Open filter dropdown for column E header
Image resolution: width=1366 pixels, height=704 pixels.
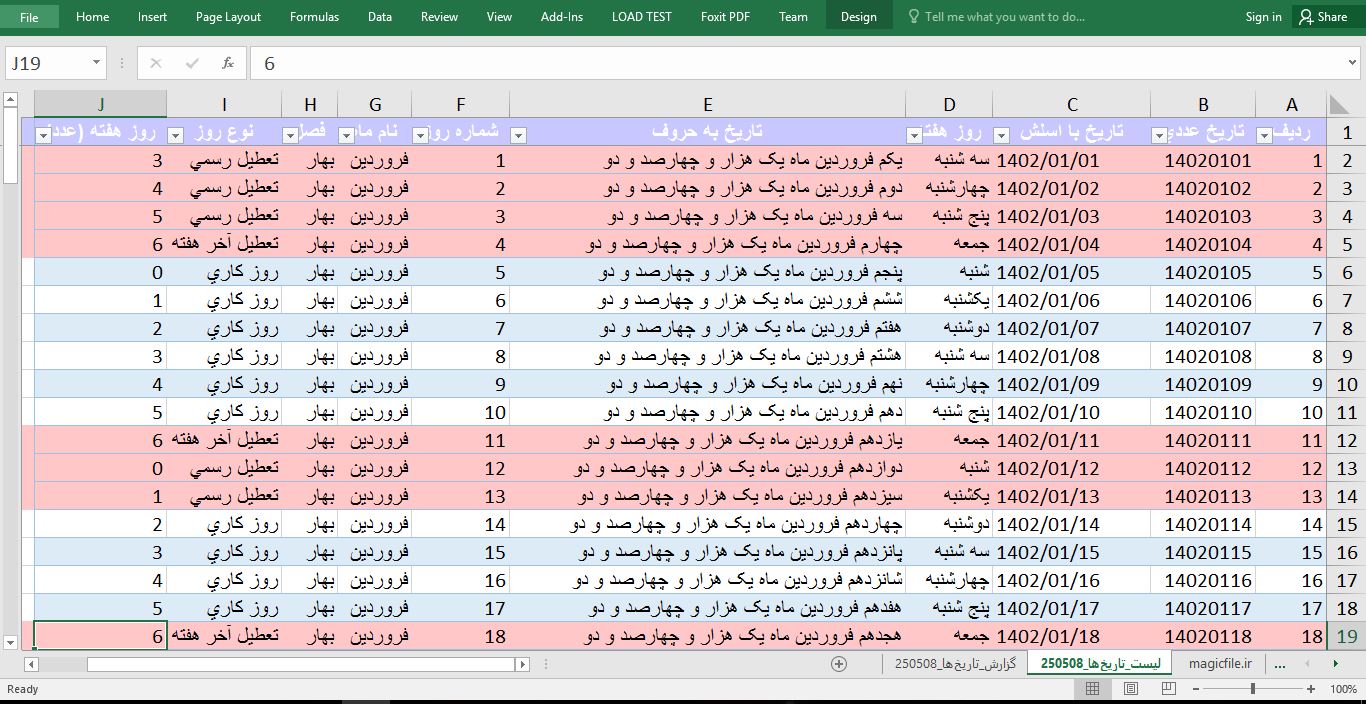(518, 135)
